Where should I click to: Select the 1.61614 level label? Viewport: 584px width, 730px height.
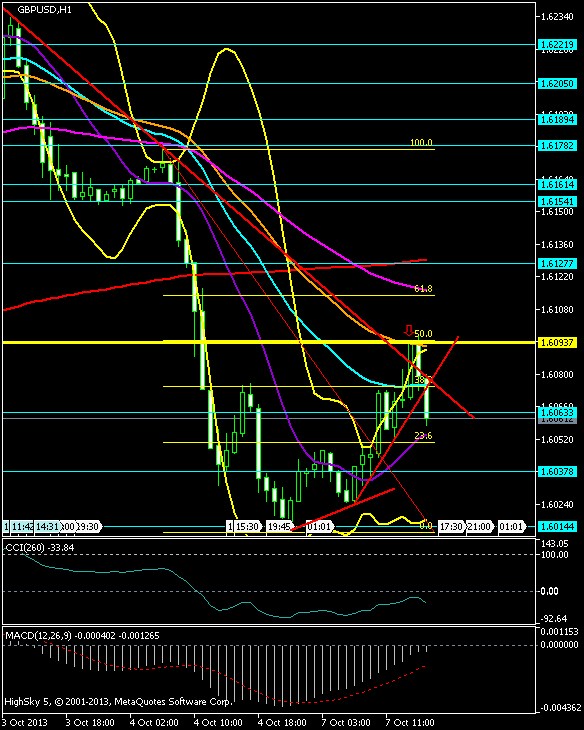point(557,185)
